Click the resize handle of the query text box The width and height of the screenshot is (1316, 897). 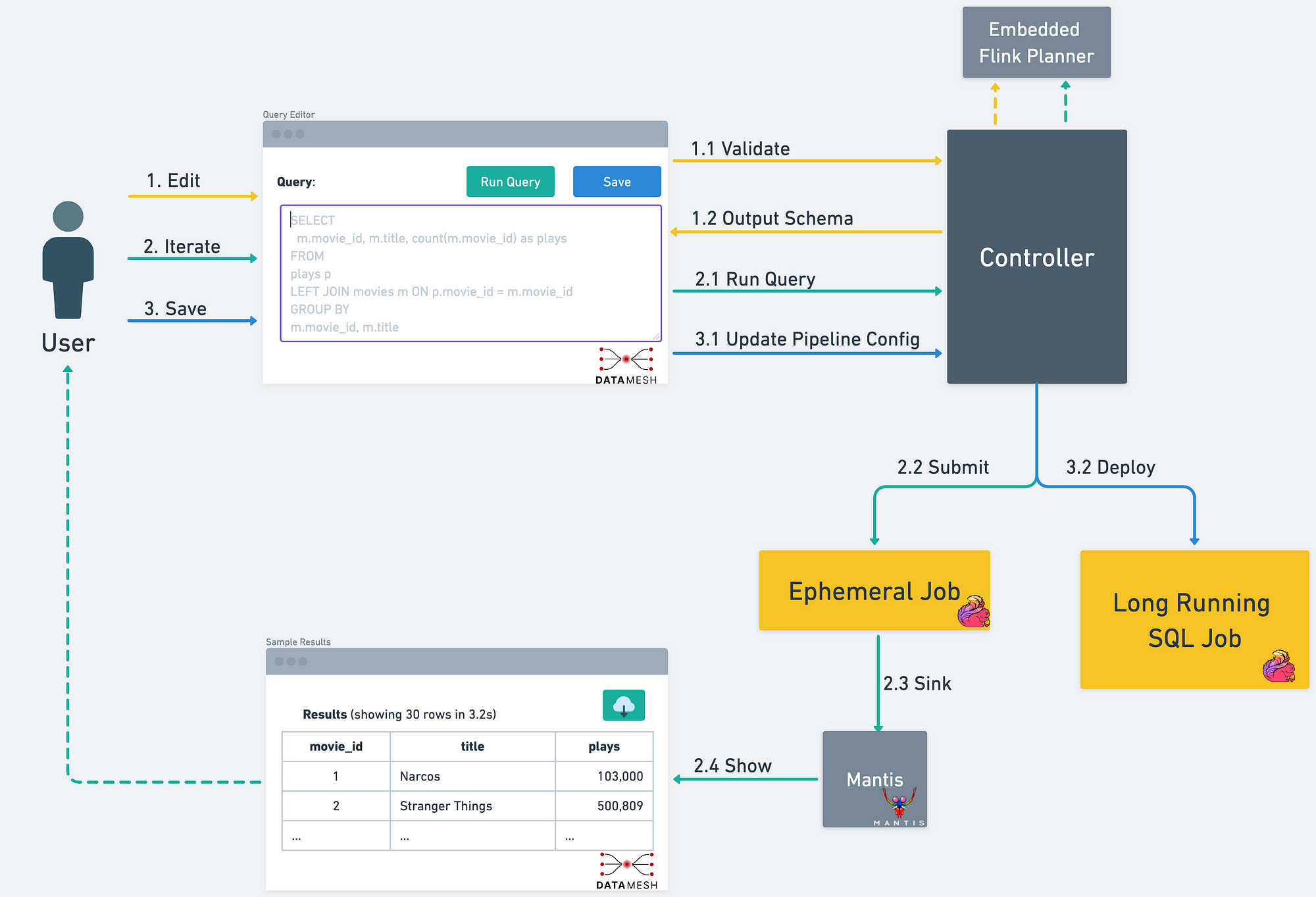(x=655, y=337)
